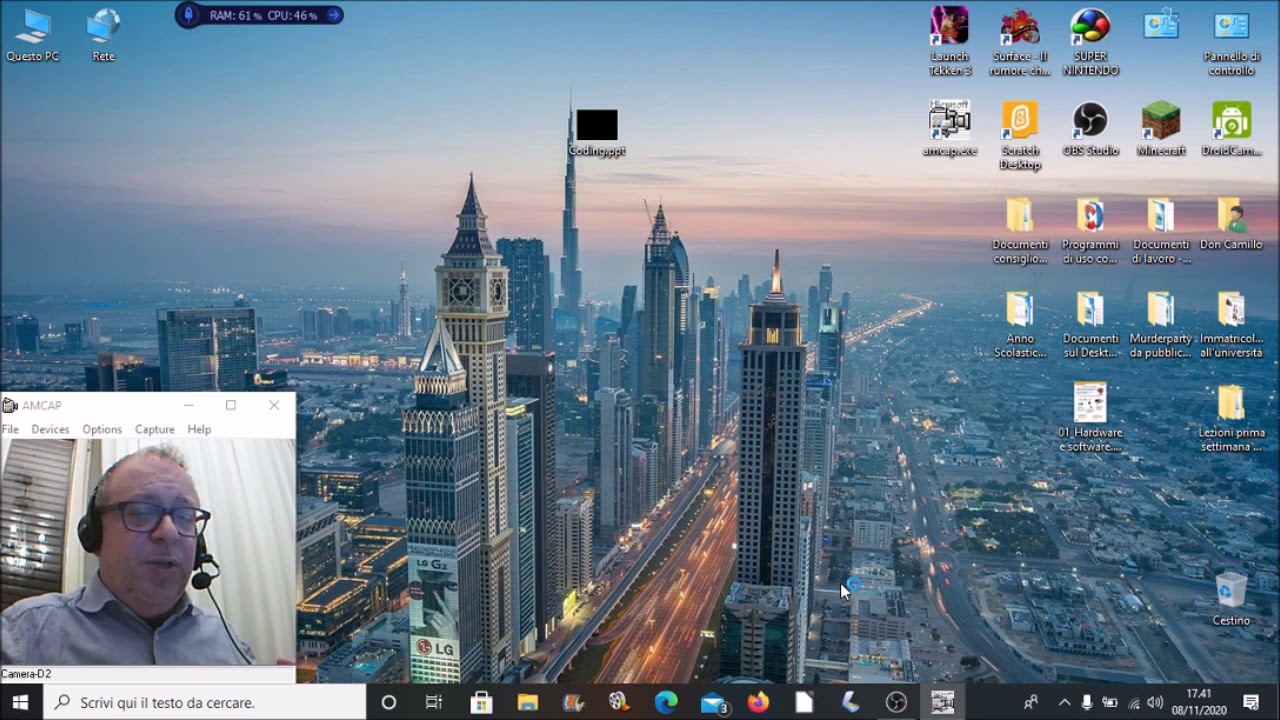
Task: Click the 17.41 clock and date
Action: point(1199,702)
